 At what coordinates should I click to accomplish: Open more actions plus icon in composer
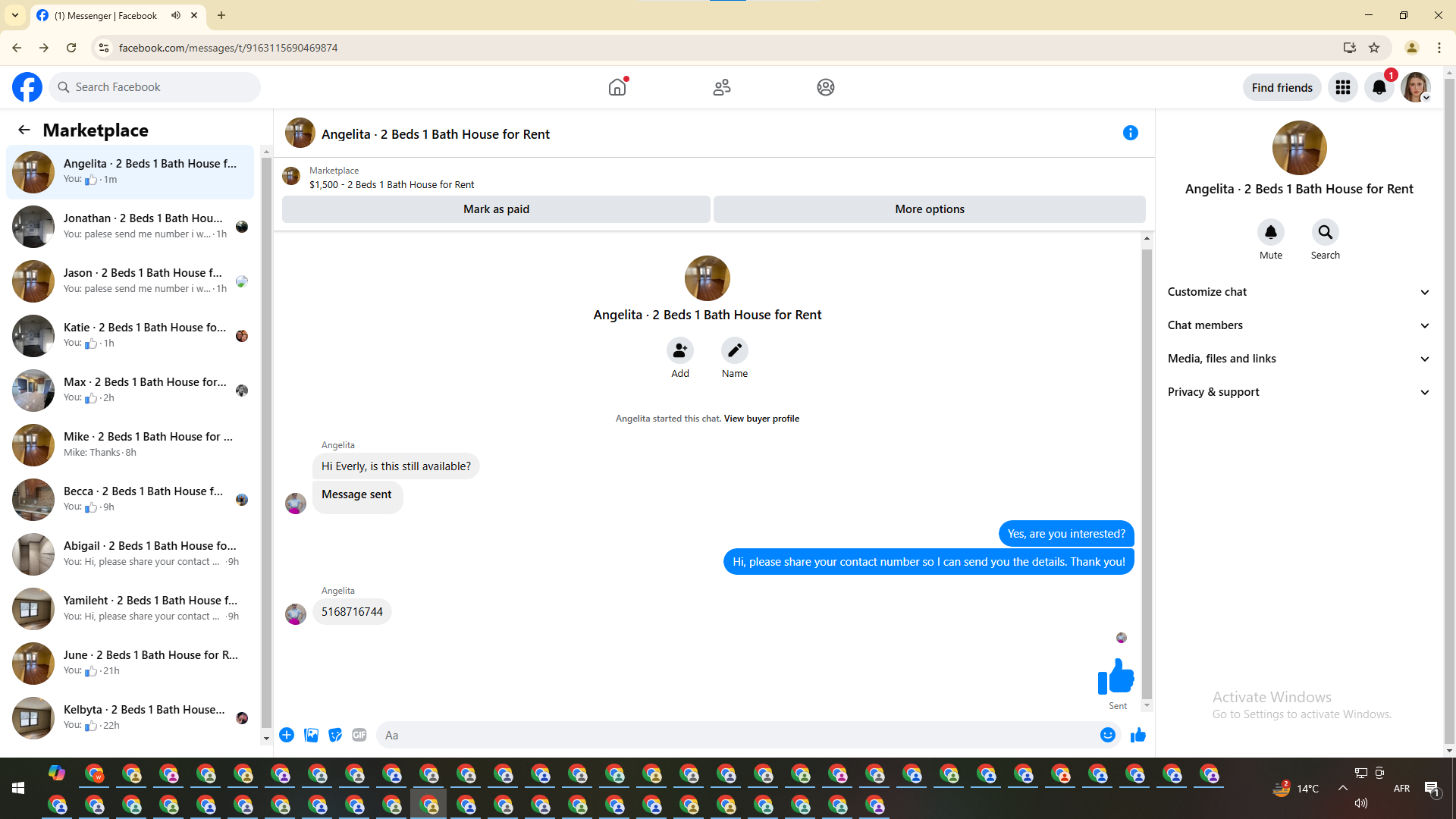(x=287, y=735)
